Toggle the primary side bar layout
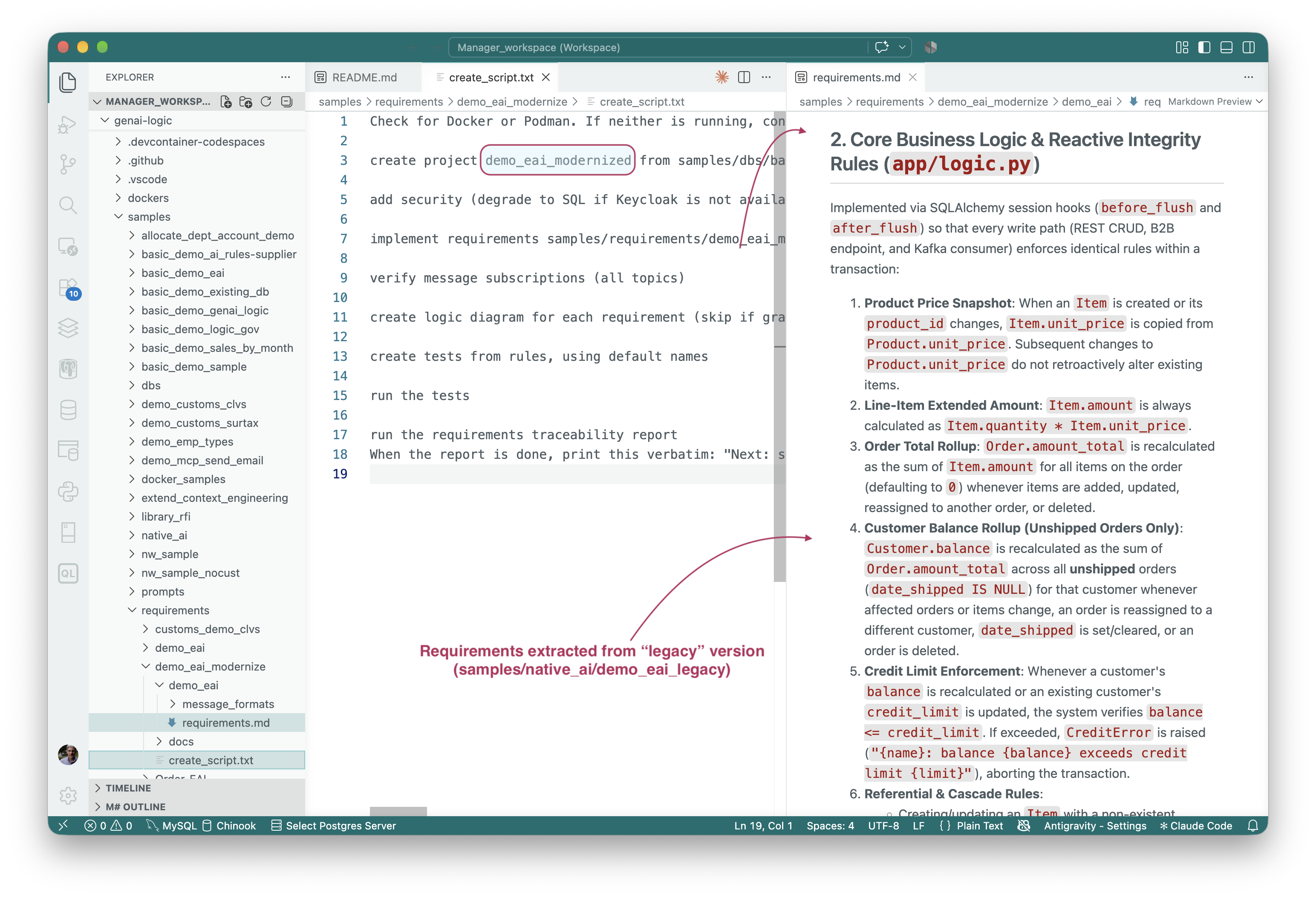Screen dimensions: 1316x898 pyautogui.click(x=1204, y=47)
